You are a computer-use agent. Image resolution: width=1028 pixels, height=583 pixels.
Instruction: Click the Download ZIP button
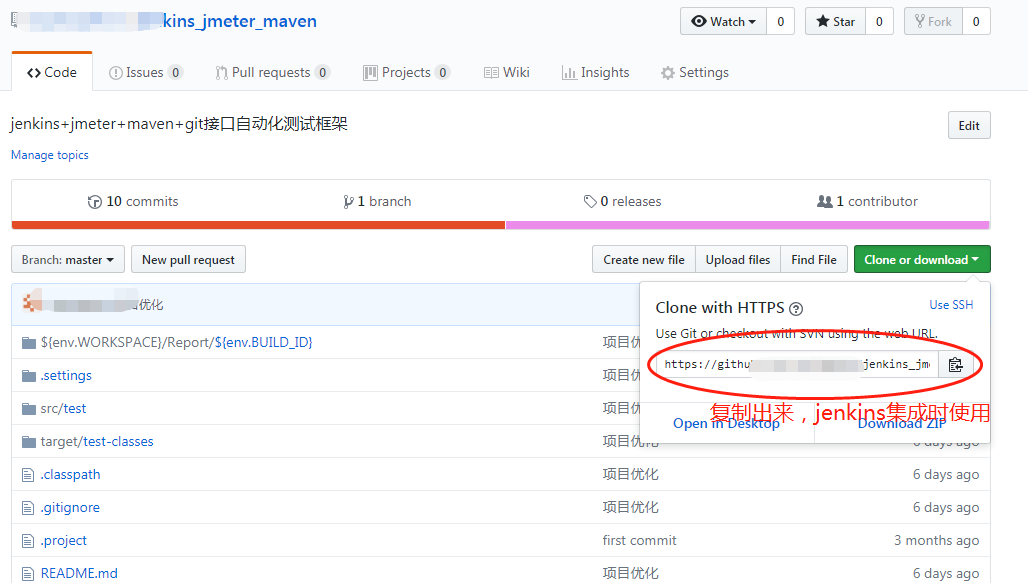pos(901,423)
